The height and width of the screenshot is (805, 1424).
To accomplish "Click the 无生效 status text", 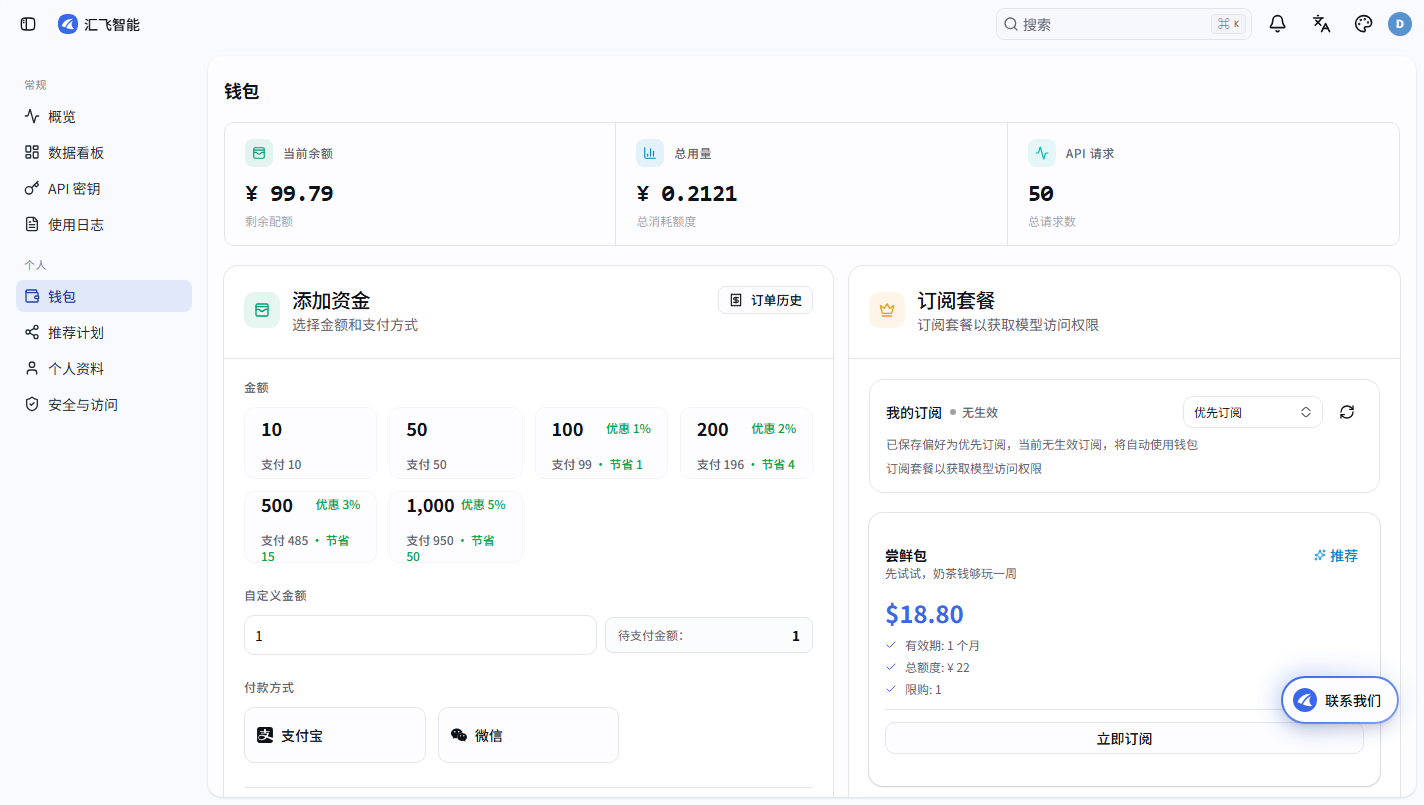I will click(x=980, y=412).
